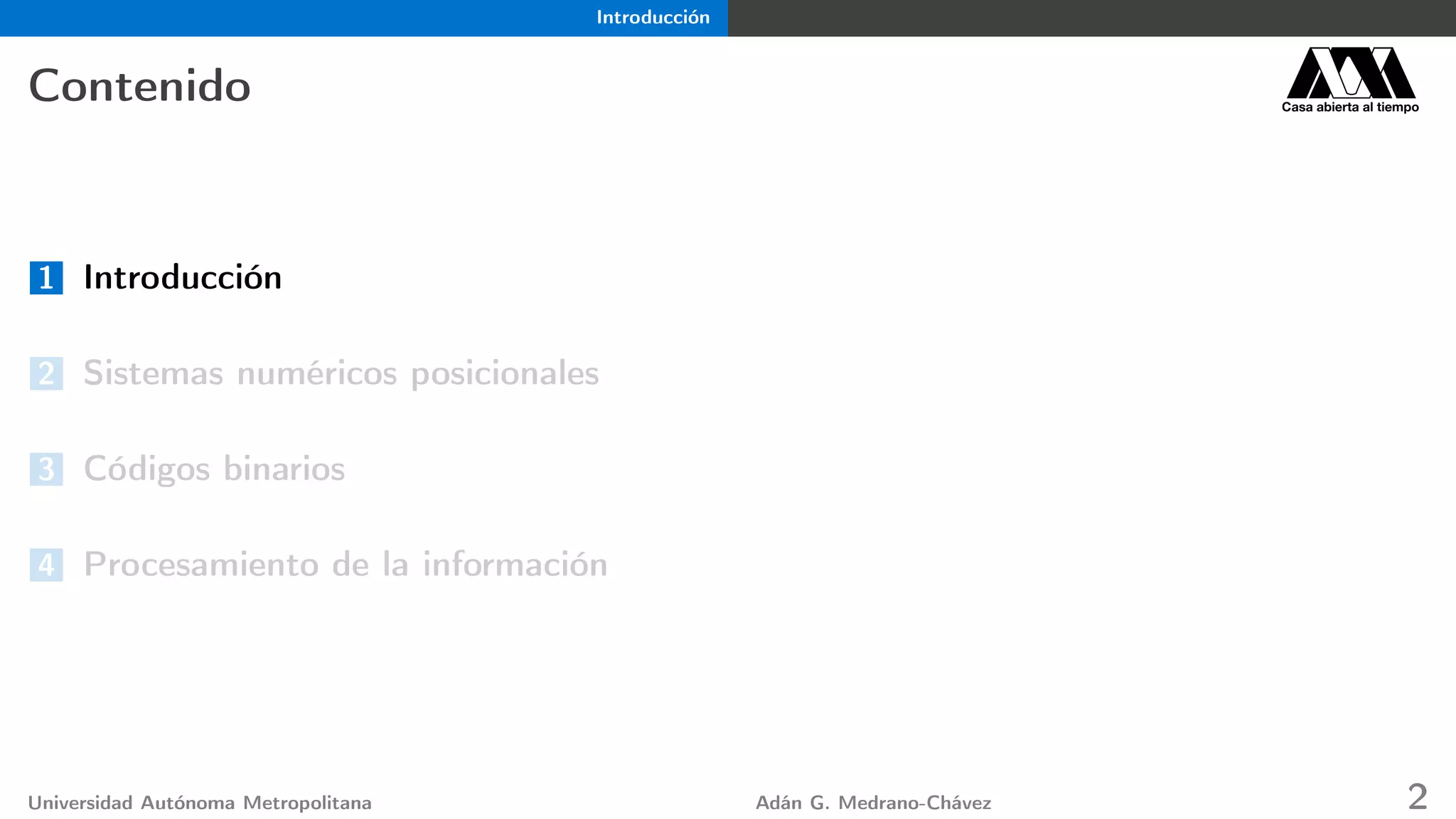The width and height of the screenshot is (1456, 819).
Task: Click the slide page number 2
Action: click(1417, 797)
